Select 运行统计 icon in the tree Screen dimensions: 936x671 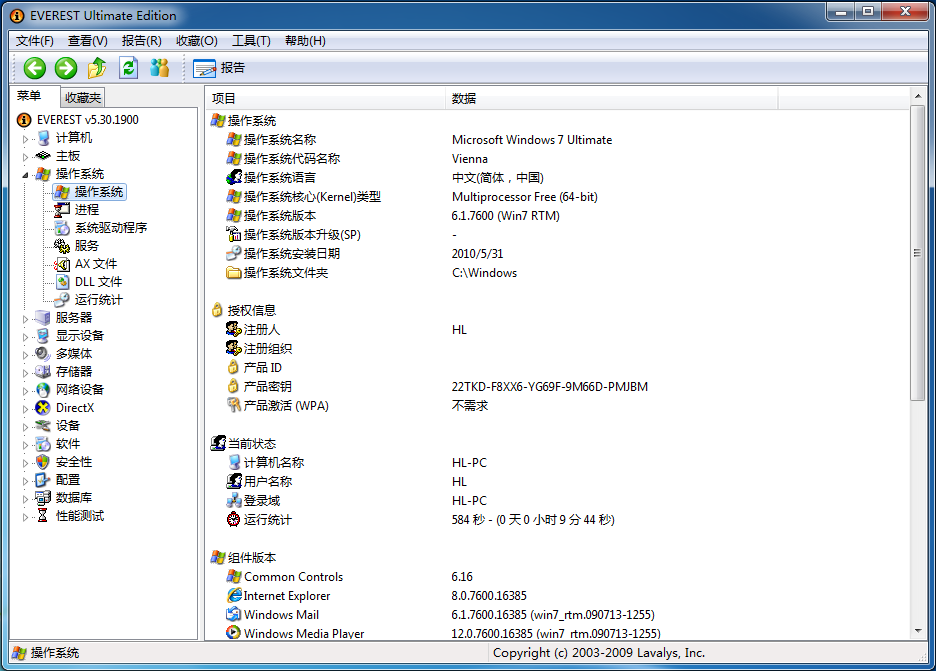click(62, 300)
